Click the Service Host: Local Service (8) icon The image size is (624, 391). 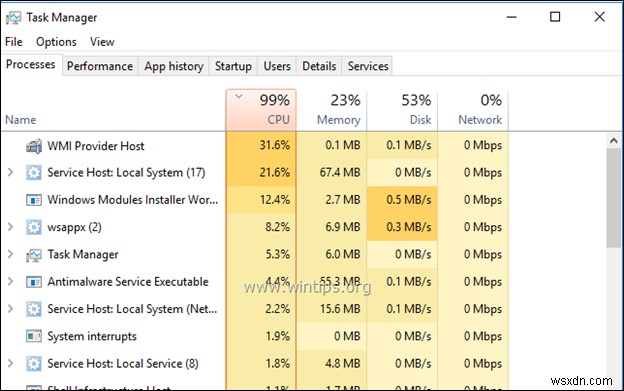tap(34, 364)
